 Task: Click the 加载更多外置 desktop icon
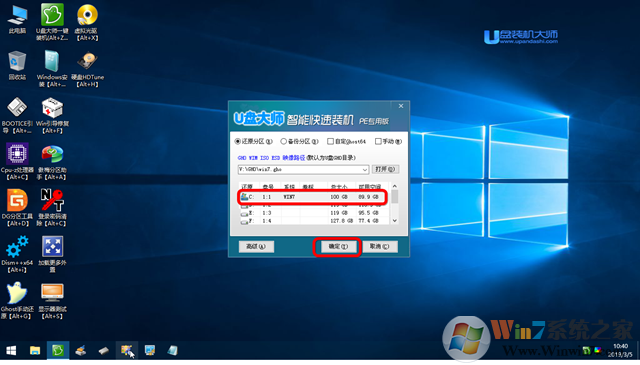pos(52,254)
